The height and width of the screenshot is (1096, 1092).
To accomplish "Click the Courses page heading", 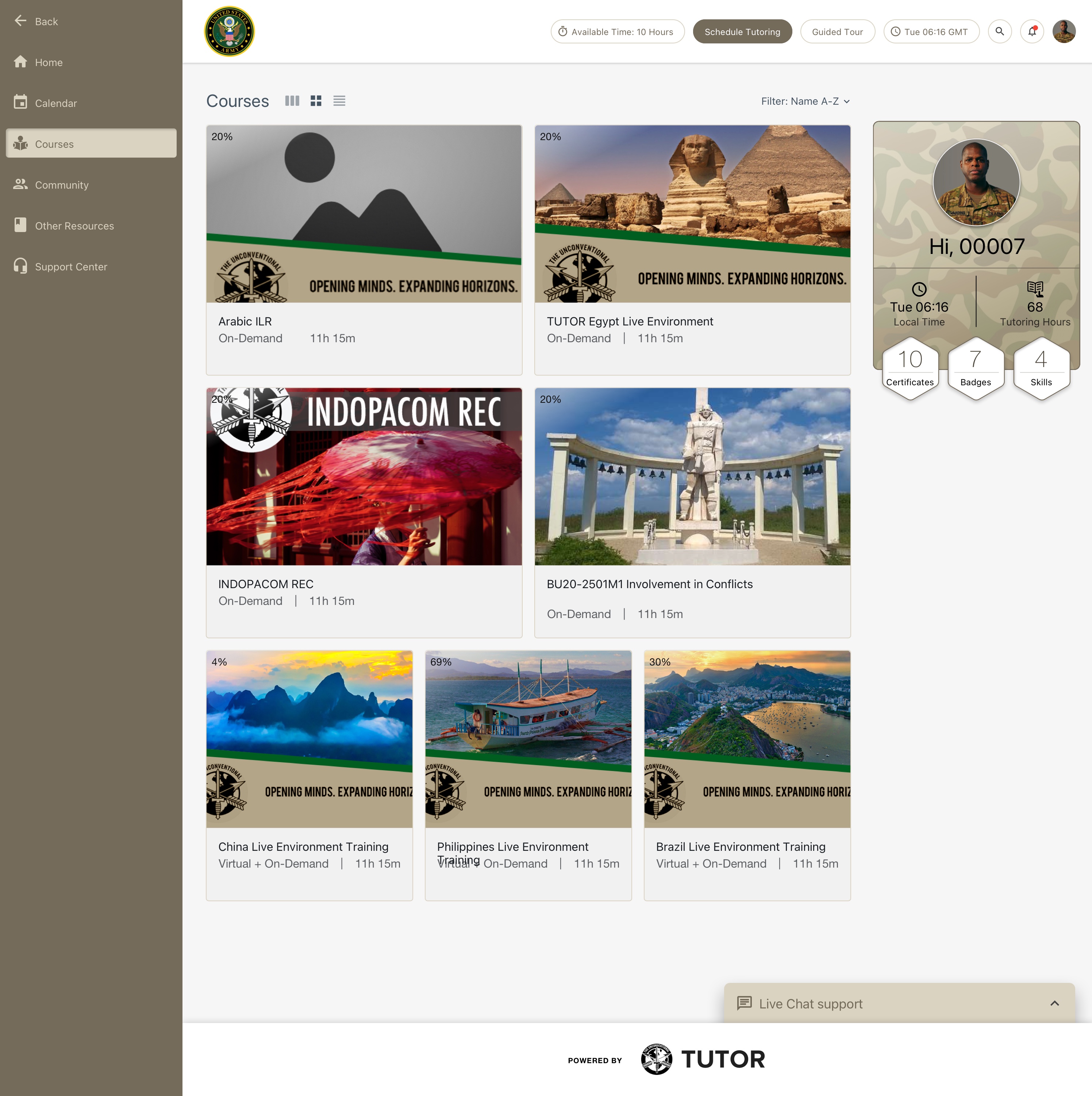I will point(237,101).
